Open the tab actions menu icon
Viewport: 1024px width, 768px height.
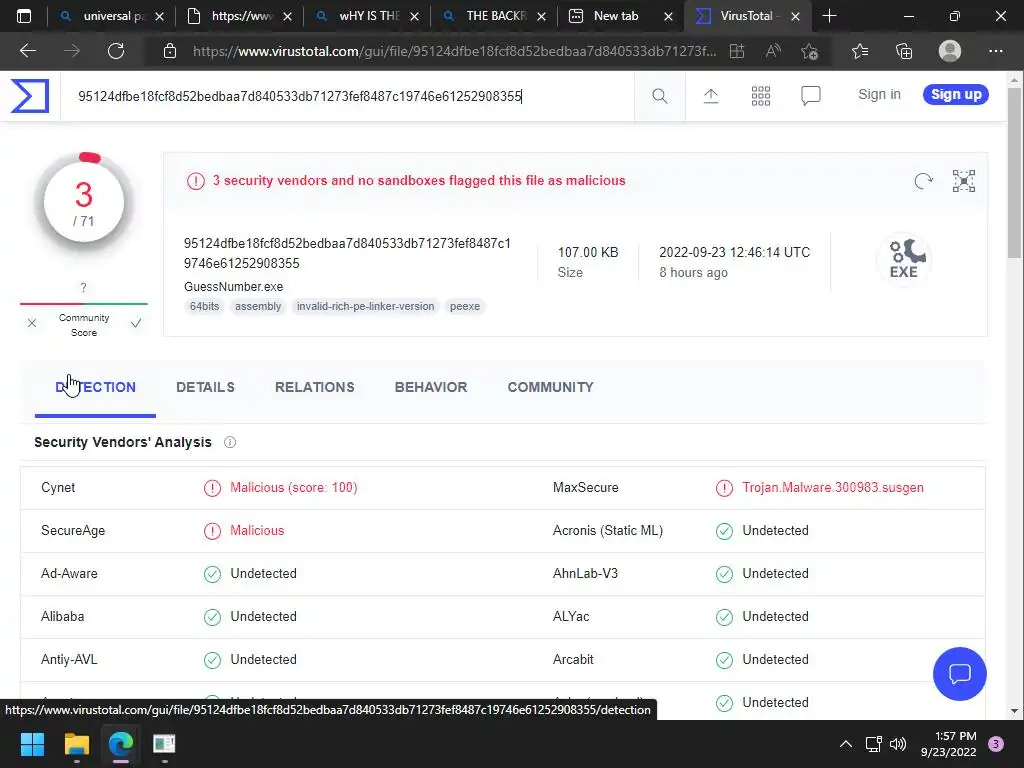[24, 16]
